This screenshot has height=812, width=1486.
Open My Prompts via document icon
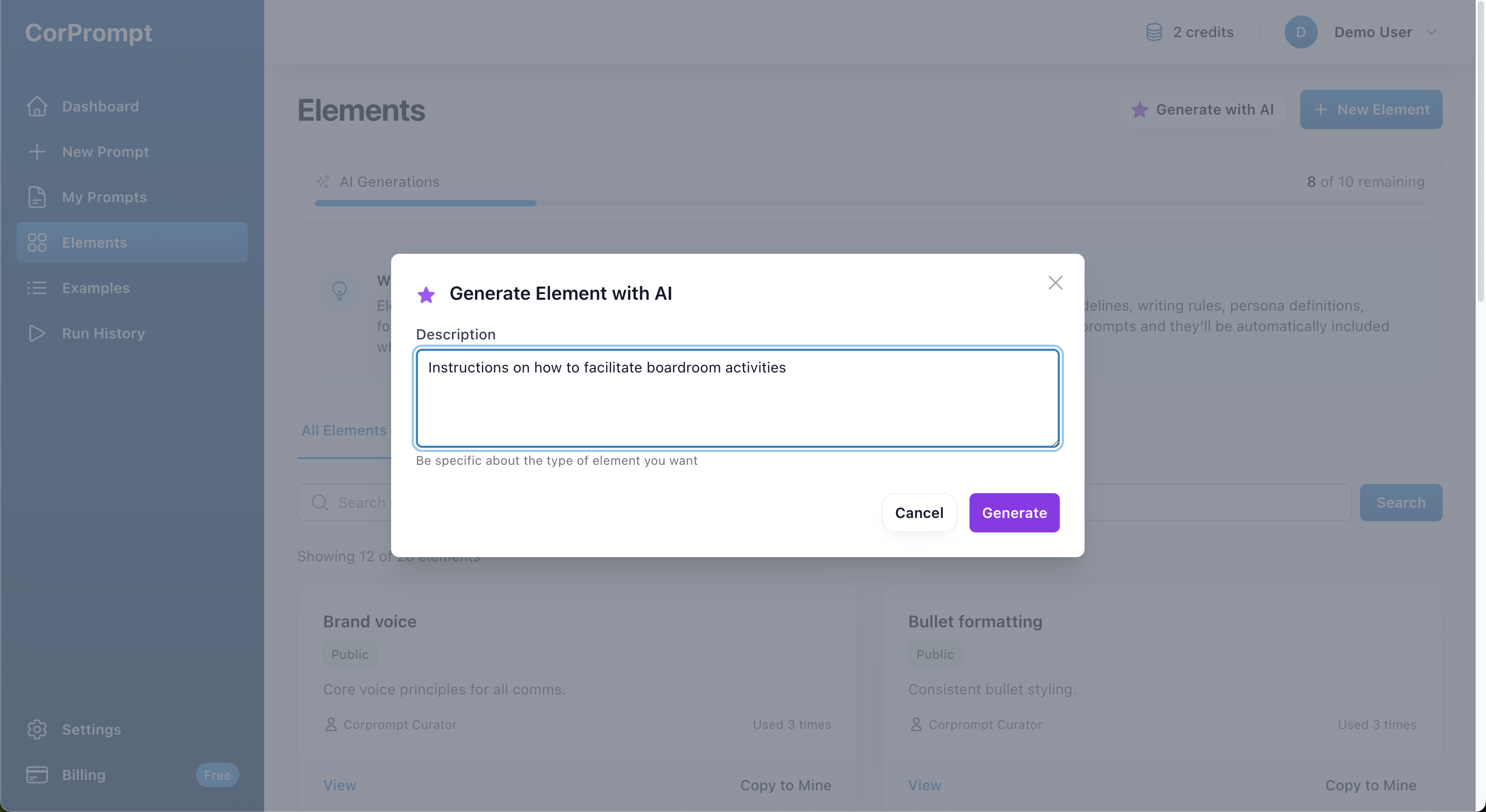click(x=37, y=197)
